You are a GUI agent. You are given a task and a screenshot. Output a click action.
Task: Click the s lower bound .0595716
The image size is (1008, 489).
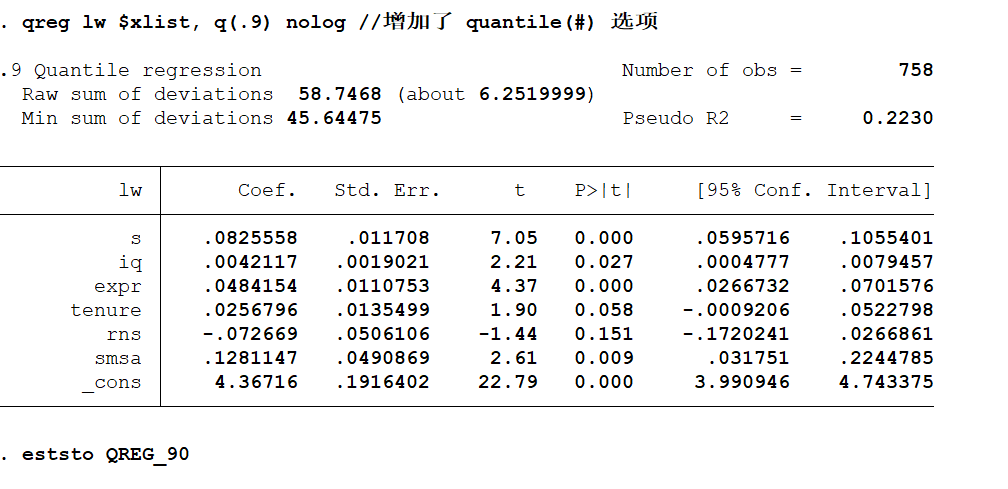pos(742,238)
